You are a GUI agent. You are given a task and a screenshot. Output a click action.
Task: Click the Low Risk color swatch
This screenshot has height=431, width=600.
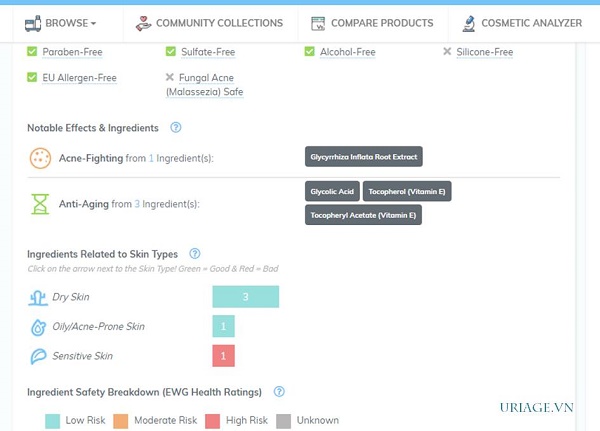(53, 421)
